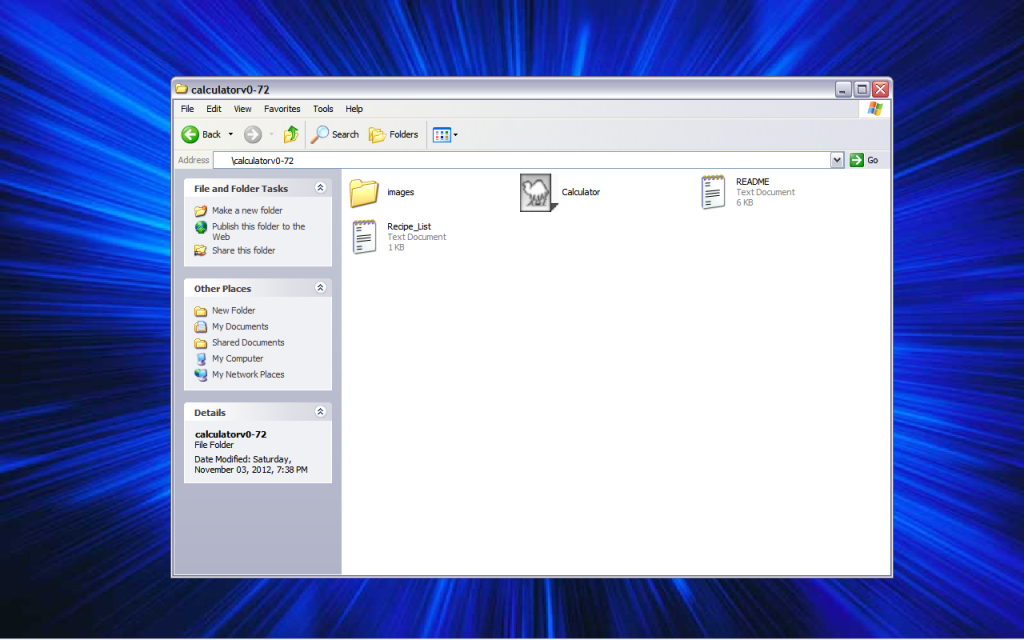This screenshot has width=1024, height=640.
Task: Open the Favorites menu
Action: (x=282, y=109)
